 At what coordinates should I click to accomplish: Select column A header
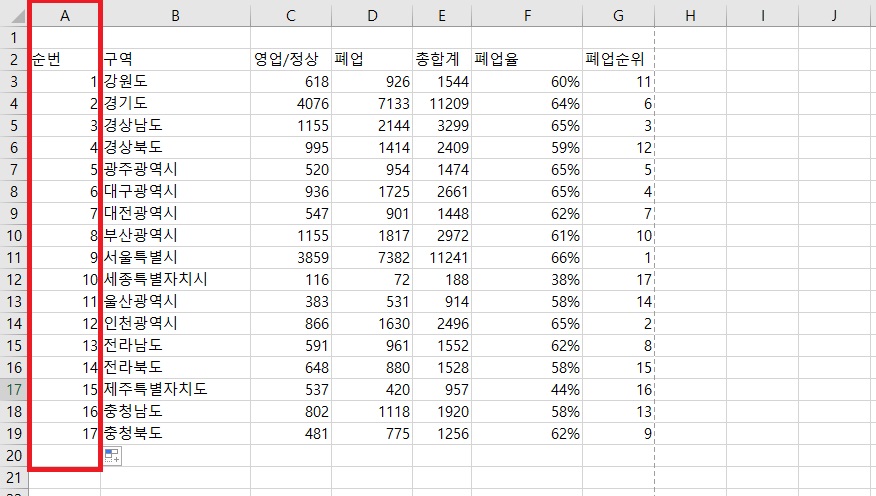pos(65,16)
